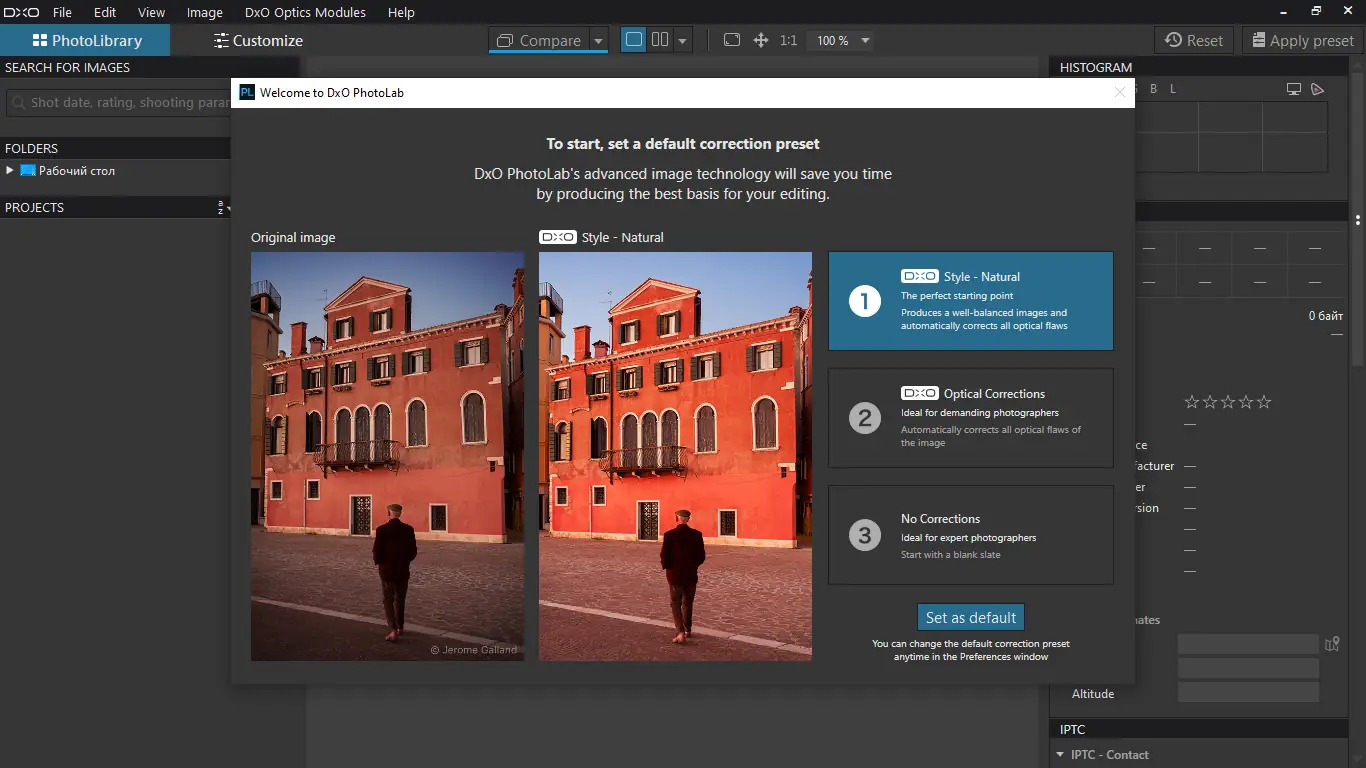Open the view mode dropdown arrow
Image resolution: width=1366 pixels, height=768 pixels.
coord(683,41)
